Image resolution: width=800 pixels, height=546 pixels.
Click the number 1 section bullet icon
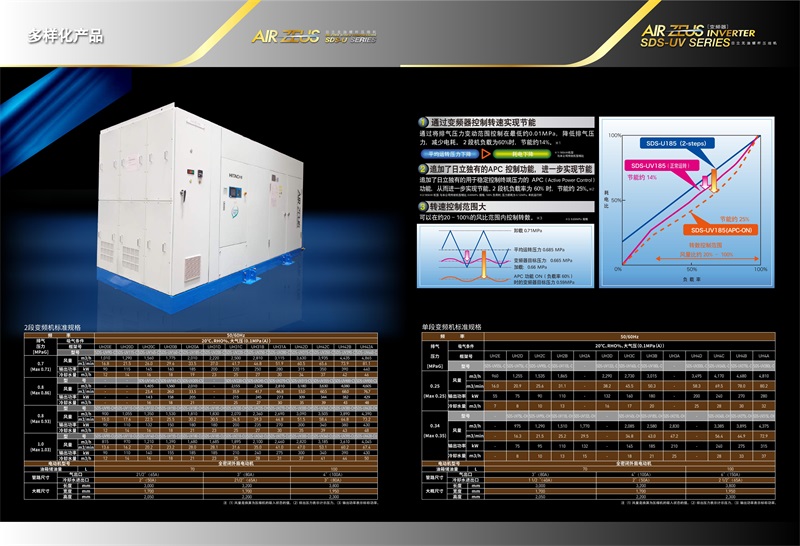[x=423, y=122]
